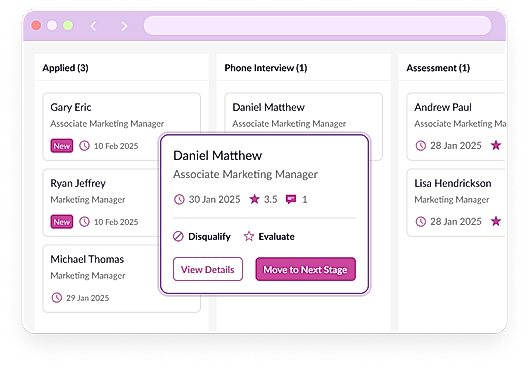Click the New badge on Gary Eric card

(62, 146)
